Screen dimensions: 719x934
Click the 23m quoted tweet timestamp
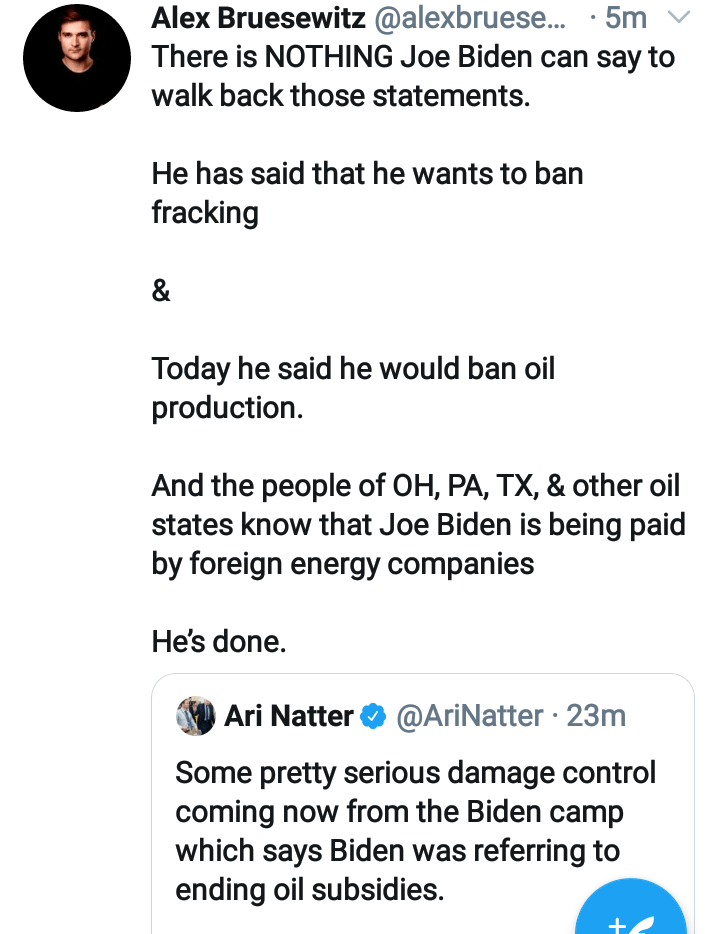coord(596,716)
